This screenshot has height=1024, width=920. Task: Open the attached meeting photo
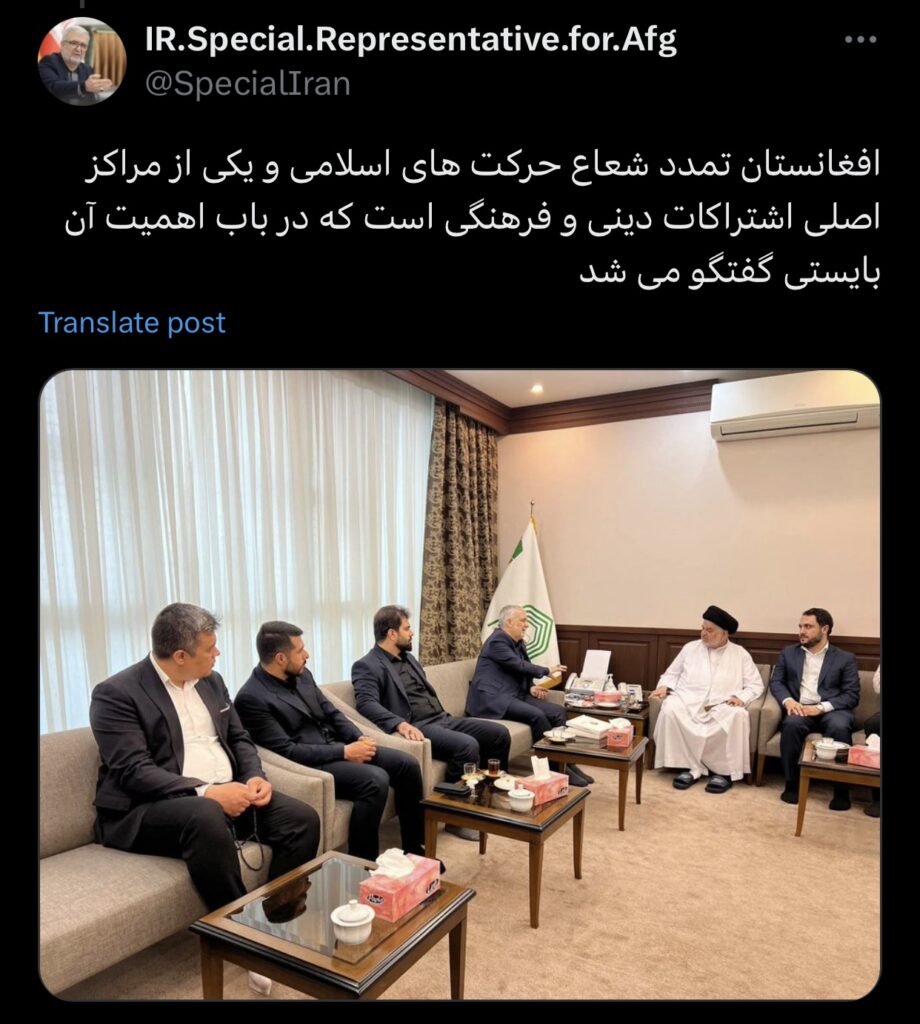click(460, 684)
